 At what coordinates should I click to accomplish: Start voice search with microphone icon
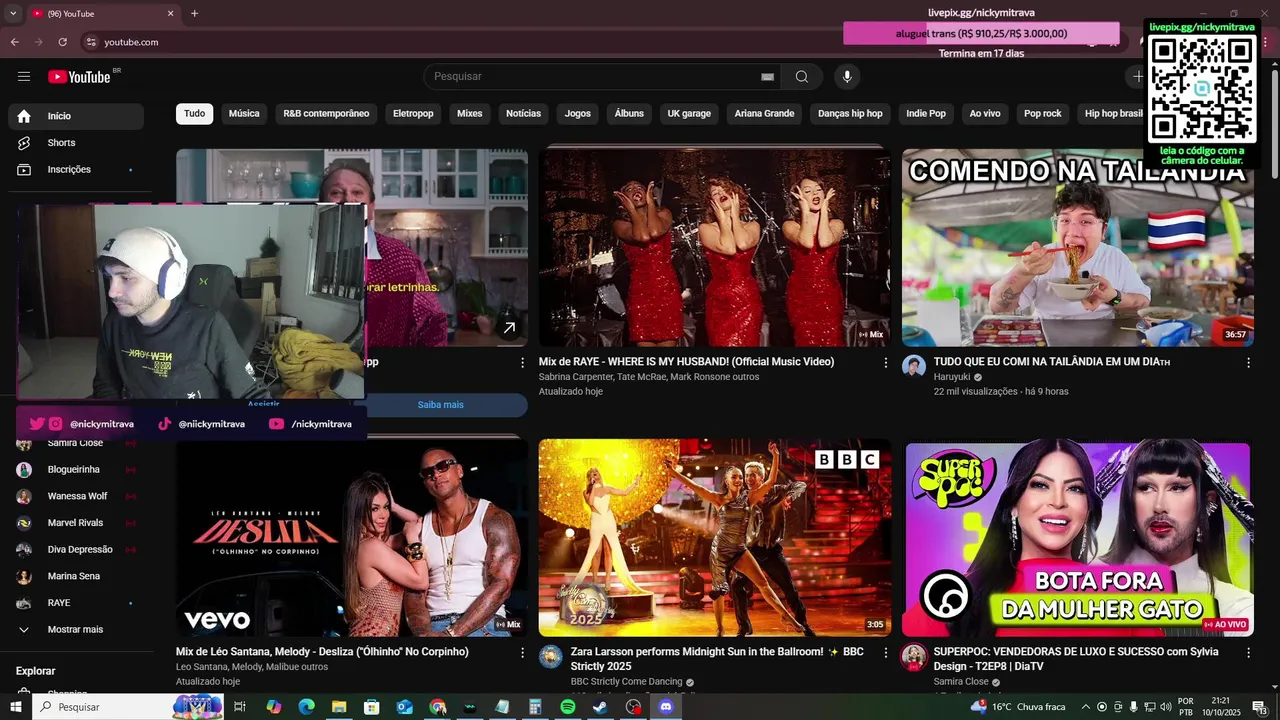click(847, 77)
